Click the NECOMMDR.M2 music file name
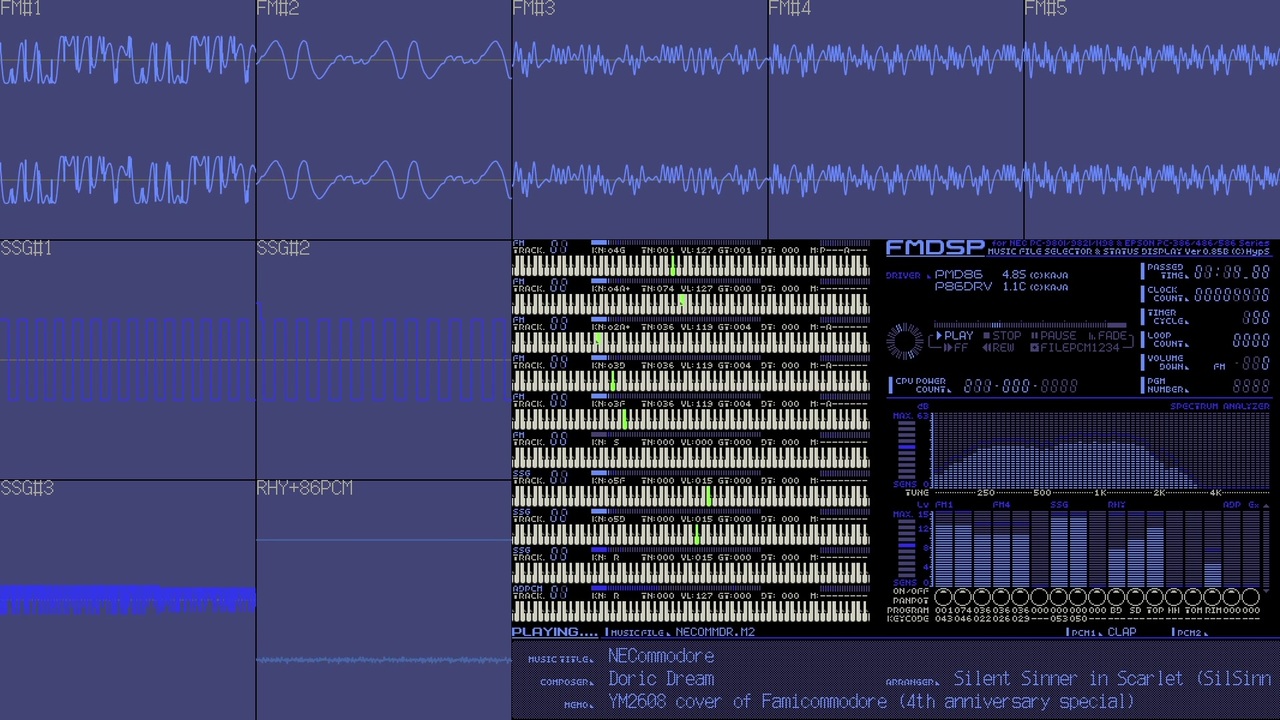Viewport: 1280px width, 720px height. (x=715, y=632)
